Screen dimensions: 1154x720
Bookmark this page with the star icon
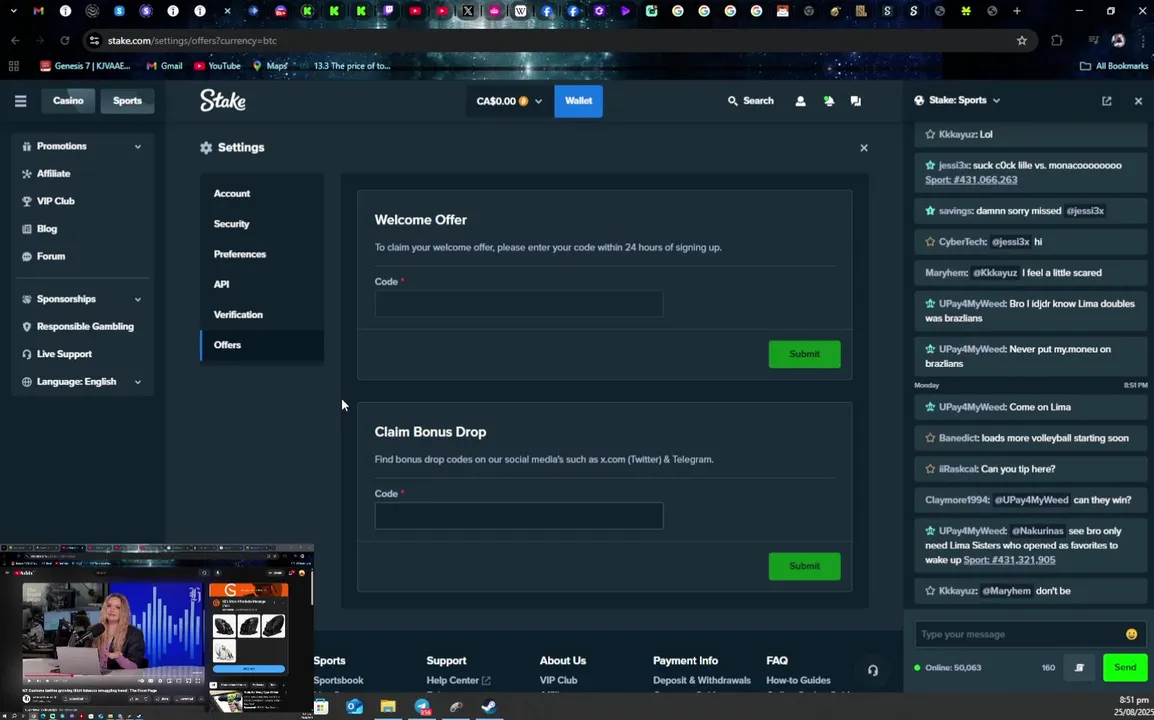click(x=1022, y=40)
